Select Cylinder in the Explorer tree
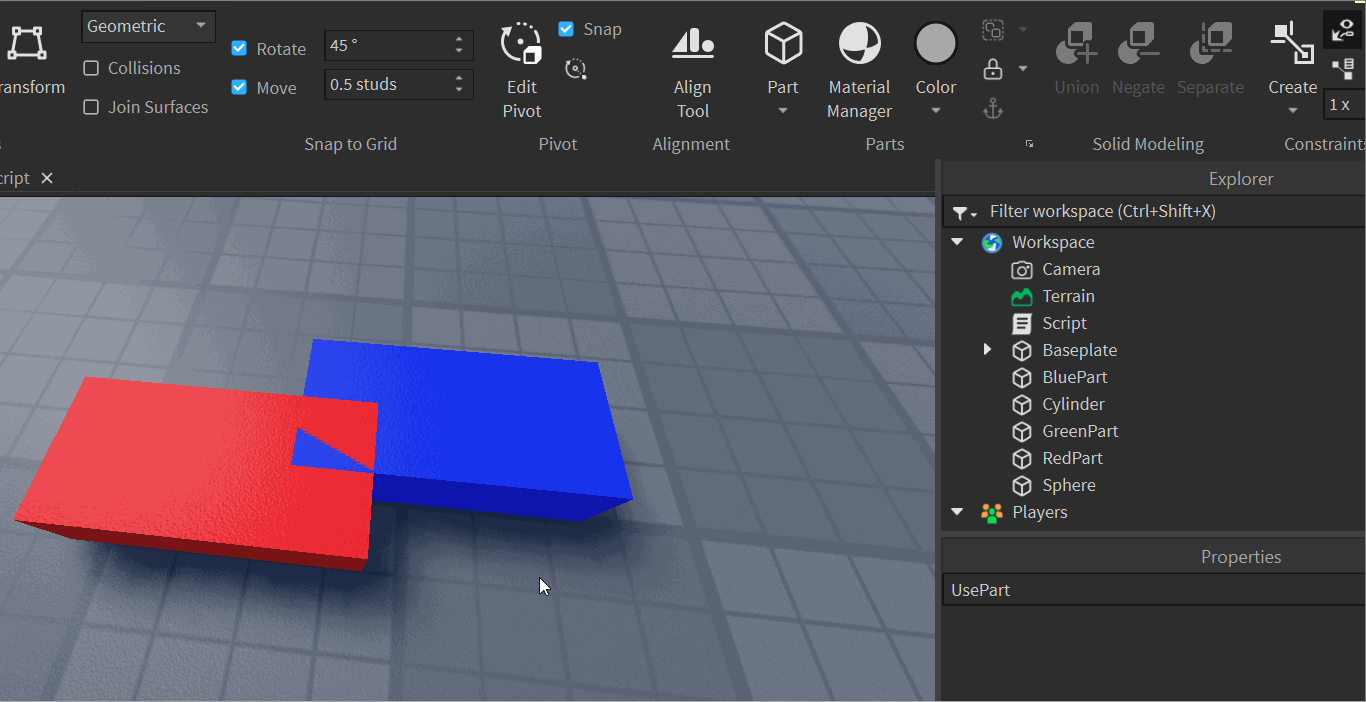The image size is (1366, 702). (1073, 404)
